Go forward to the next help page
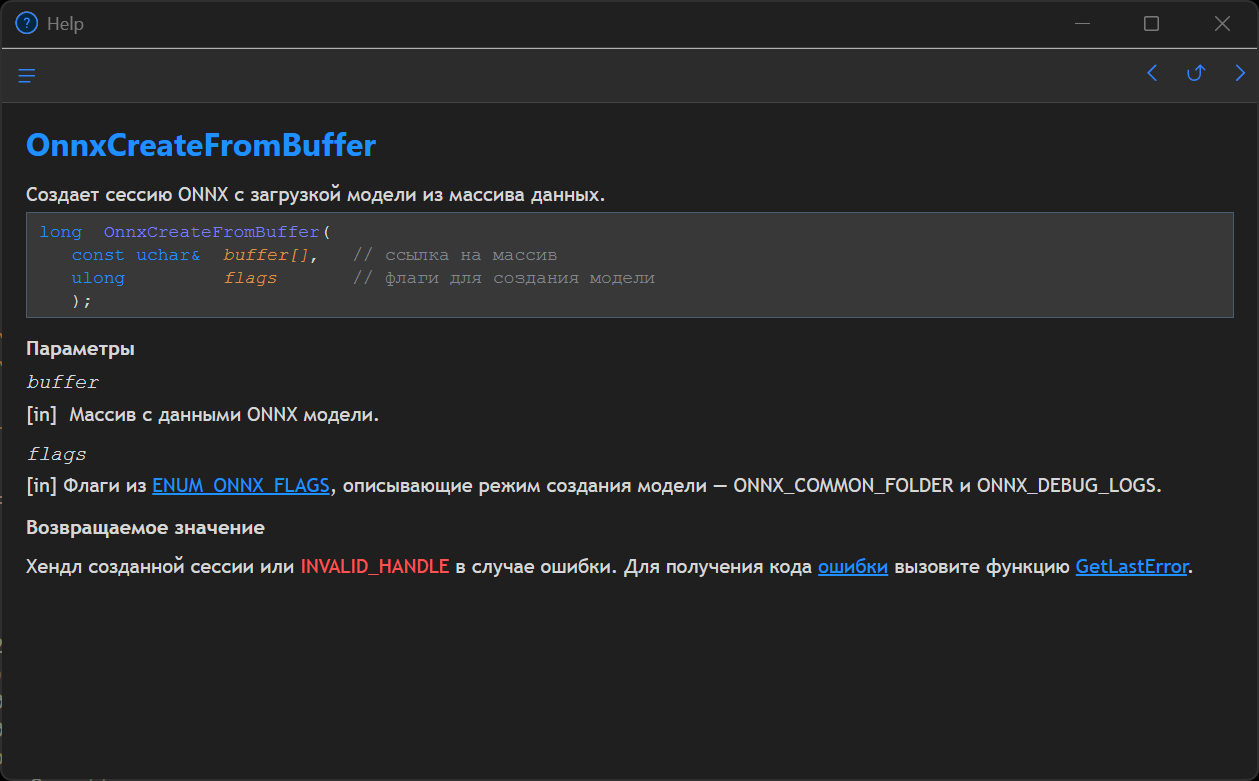The image size is (1259, 781). [x=1240, y=73]
